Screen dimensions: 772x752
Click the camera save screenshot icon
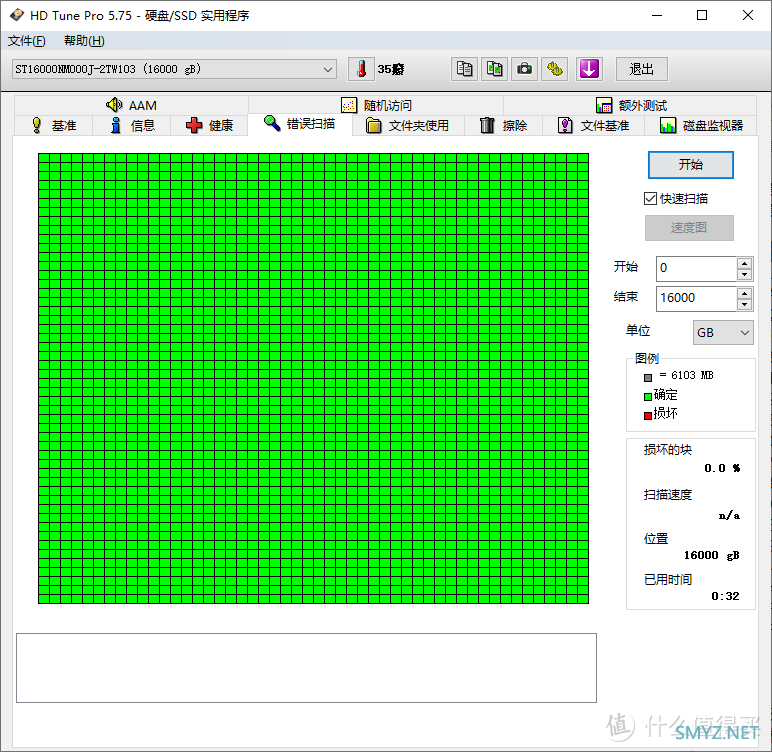click(524, 69)
